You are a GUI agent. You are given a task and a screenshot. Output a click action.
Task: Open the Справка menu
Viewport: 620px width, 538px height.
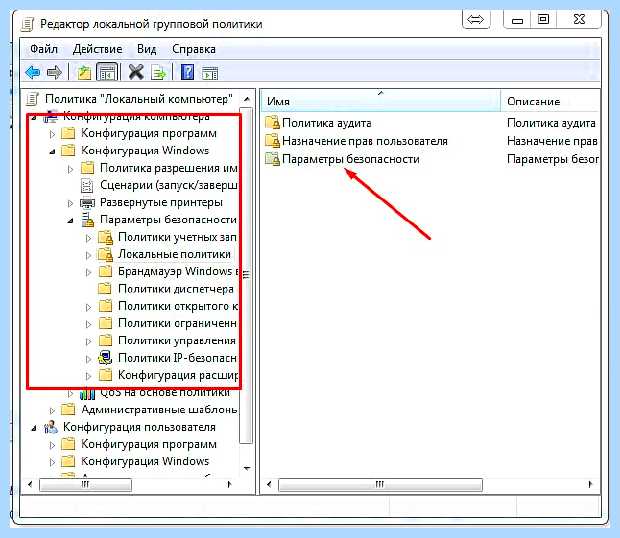click(x=194, y=49)
